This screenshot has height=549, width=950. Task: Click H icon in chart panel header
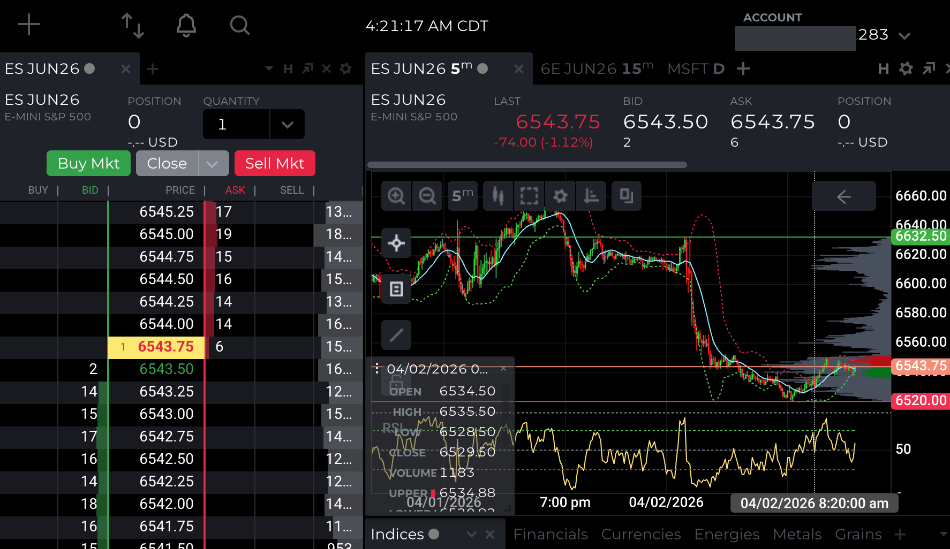click(x=883, y=69)
